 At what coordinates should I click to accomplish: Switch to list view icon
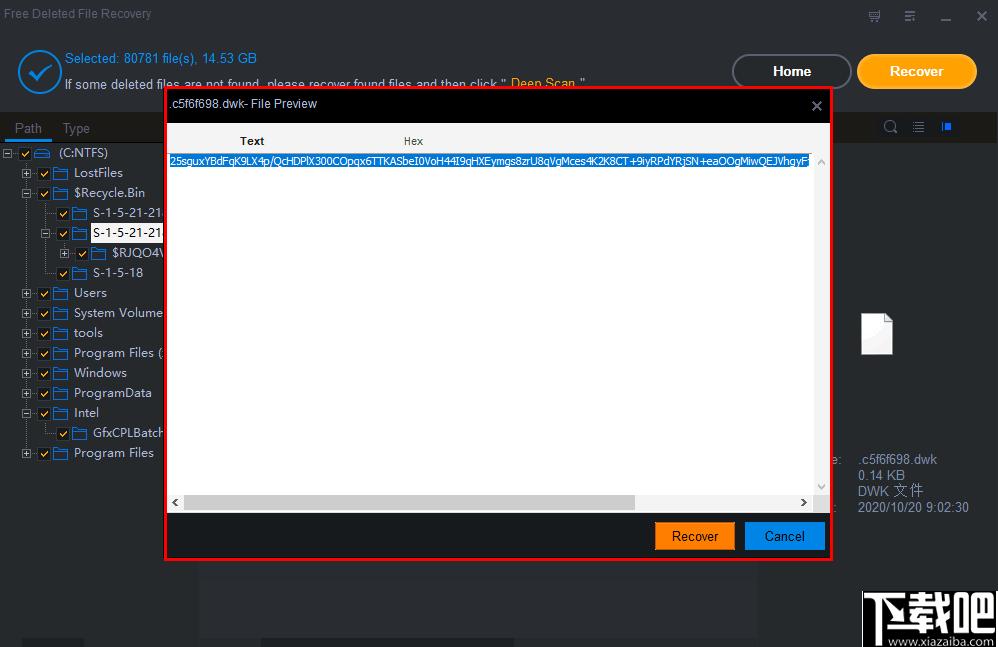(x=918, y=127)
